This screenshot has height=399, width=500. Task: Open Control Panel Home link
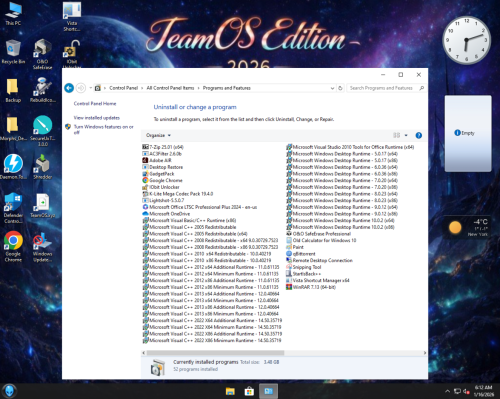pos(95,104)
